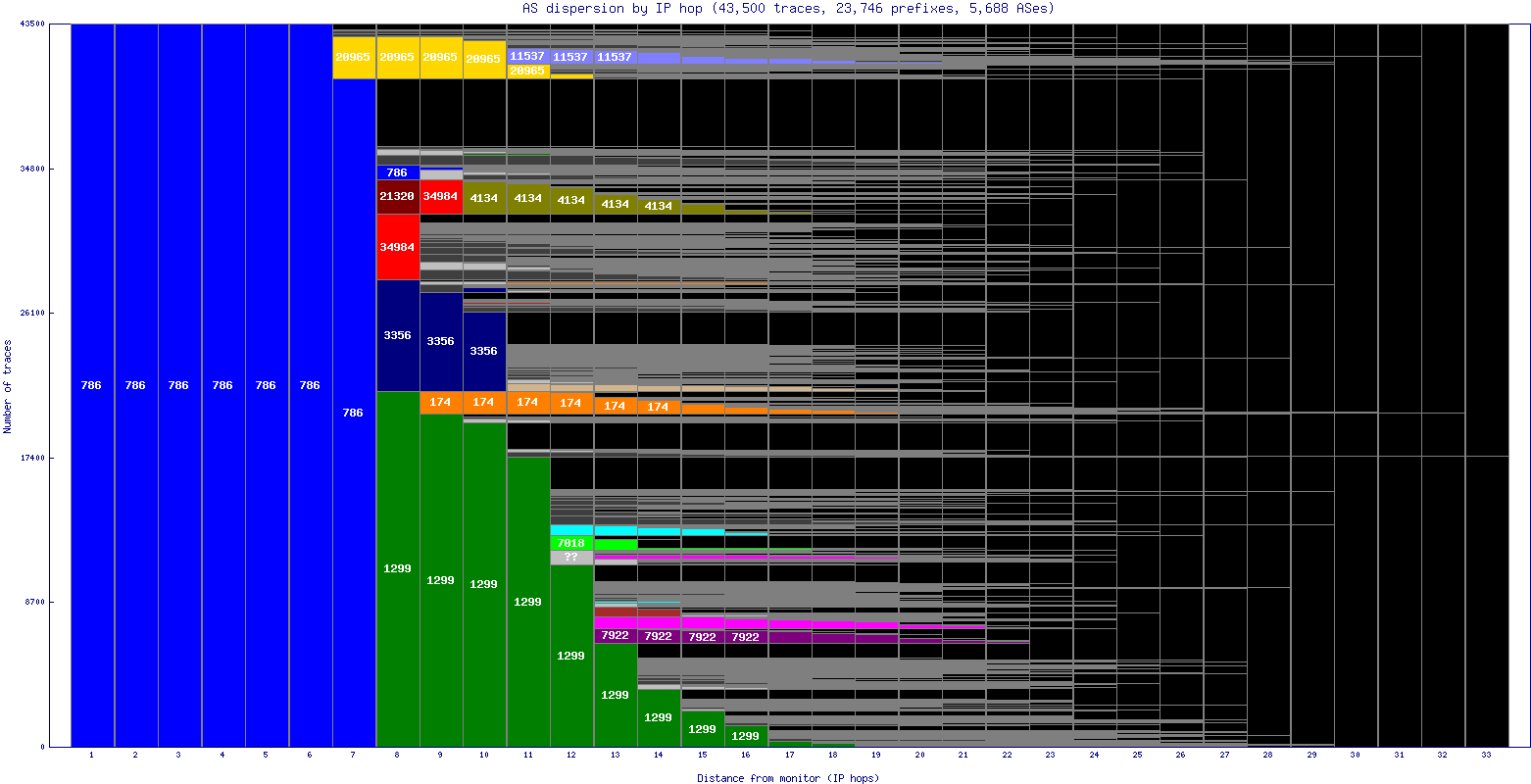Viewport: 1531px width, 784px height.
Task: Select the cyan block at hop 12
Action: pos(571,530)
